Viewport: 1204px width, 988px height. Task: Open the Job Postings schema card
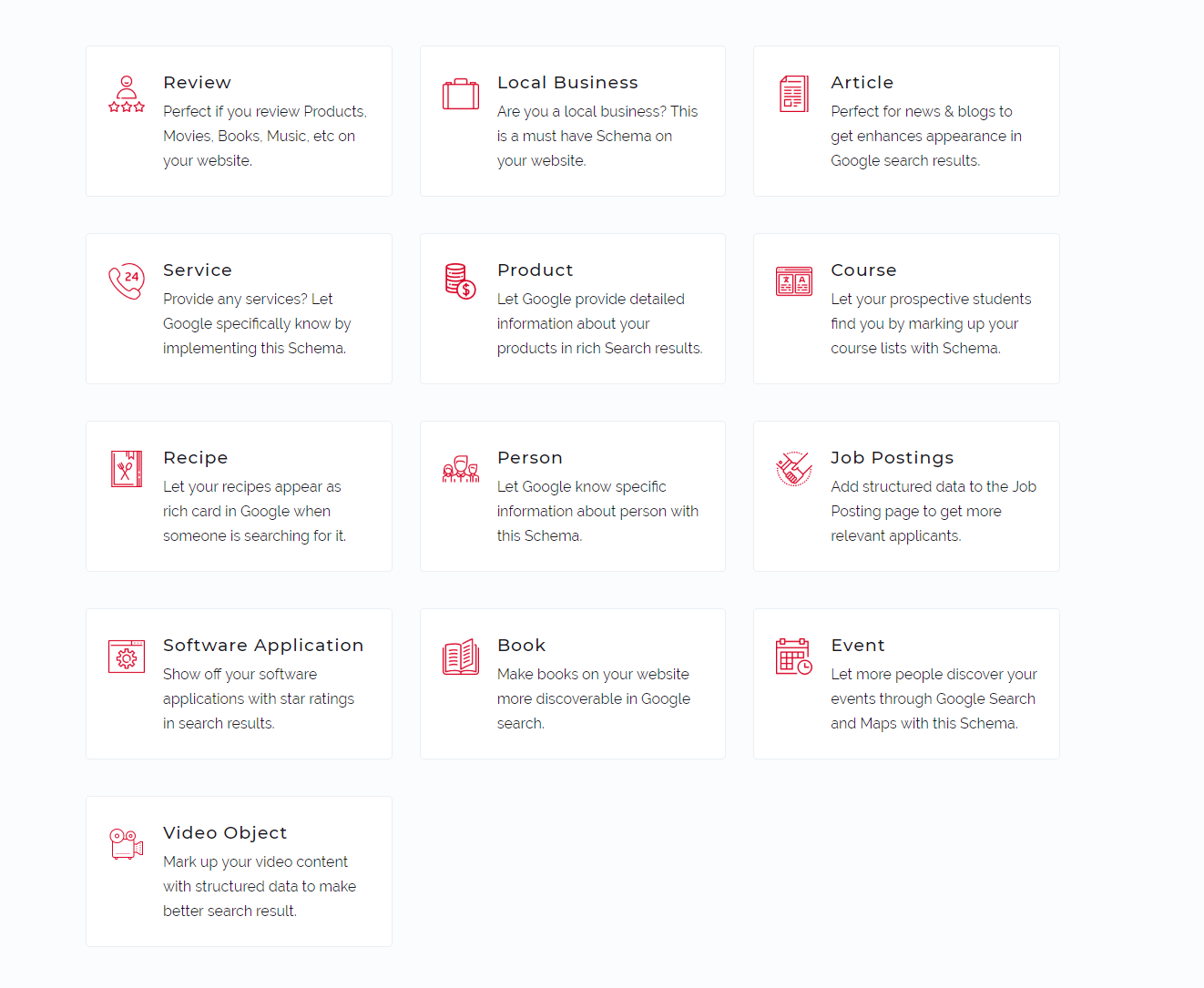coord(906,496)
